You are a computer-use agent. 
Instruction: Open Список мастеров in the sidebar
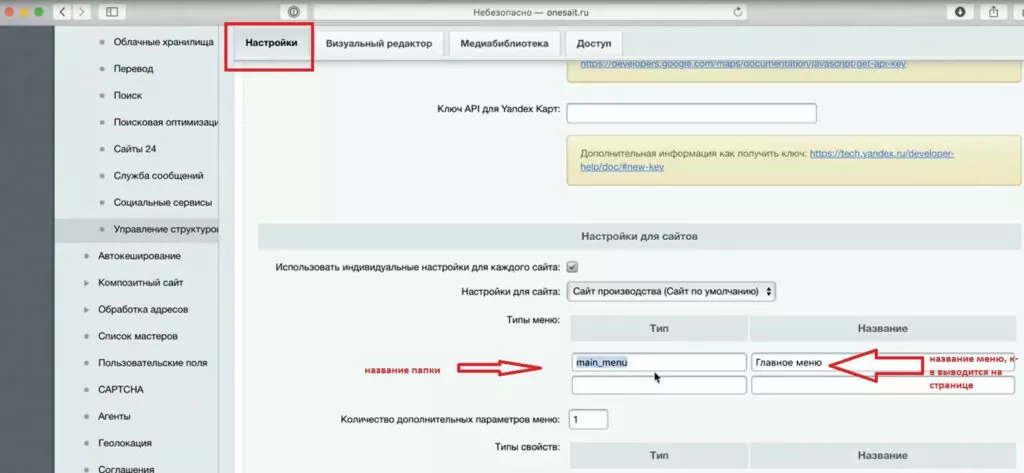[138, 336]
